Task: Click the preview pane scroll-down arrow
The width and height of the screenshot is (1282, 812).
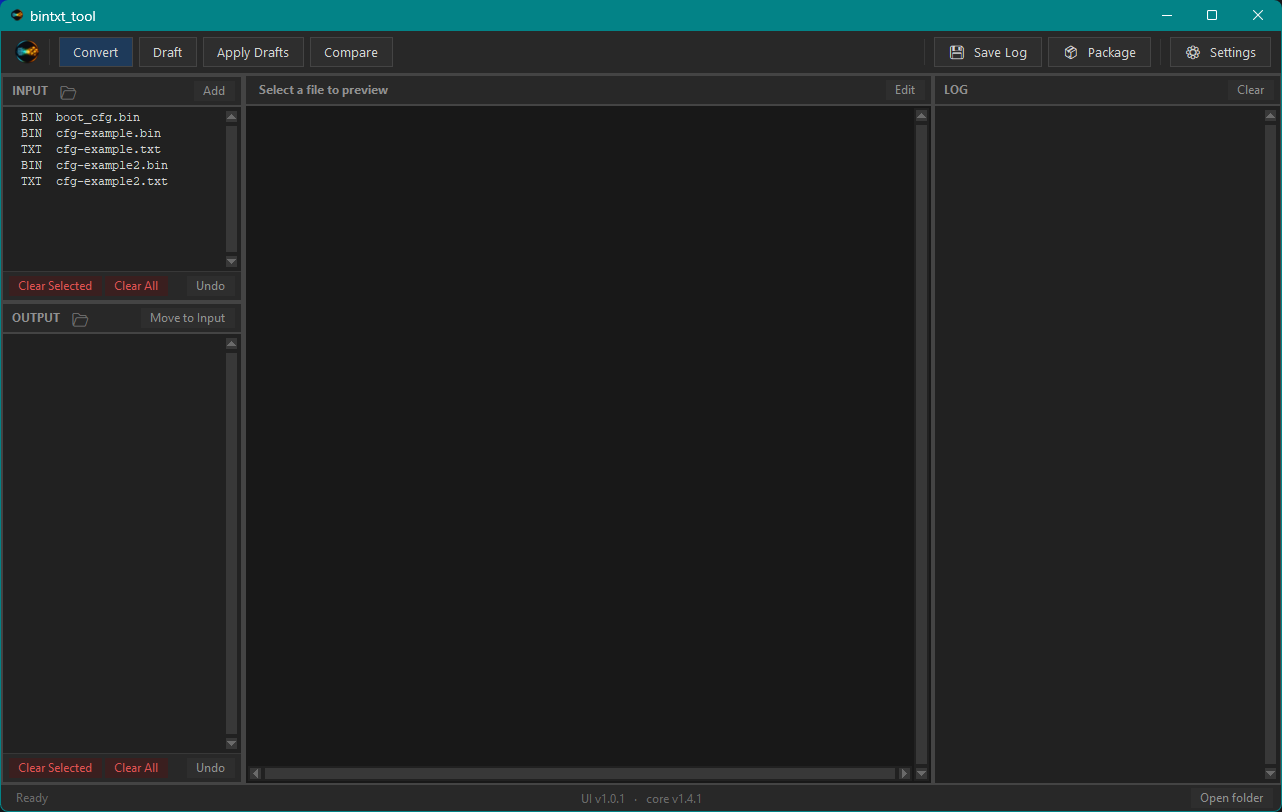Action: click(921, 773)
